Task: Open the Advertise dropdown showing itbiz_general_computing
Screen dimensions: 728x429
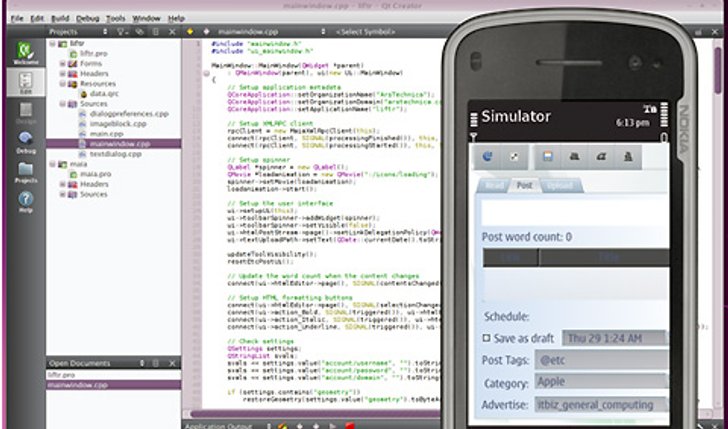Action: point(602,404)
